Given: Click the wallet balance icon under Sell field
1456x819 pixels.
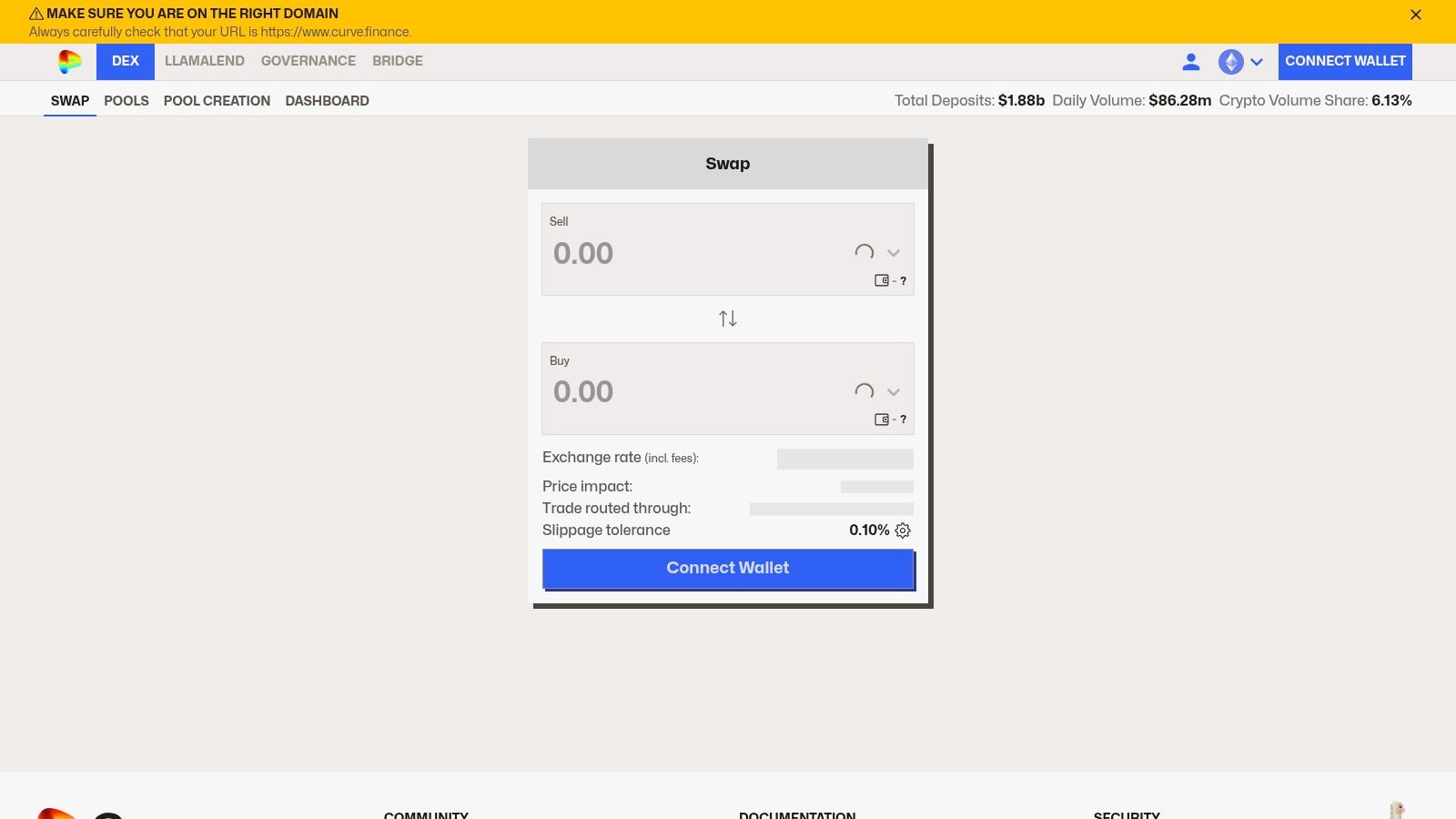Looking at the screenshot, I should pyautogui.click(x=881, y=280).
